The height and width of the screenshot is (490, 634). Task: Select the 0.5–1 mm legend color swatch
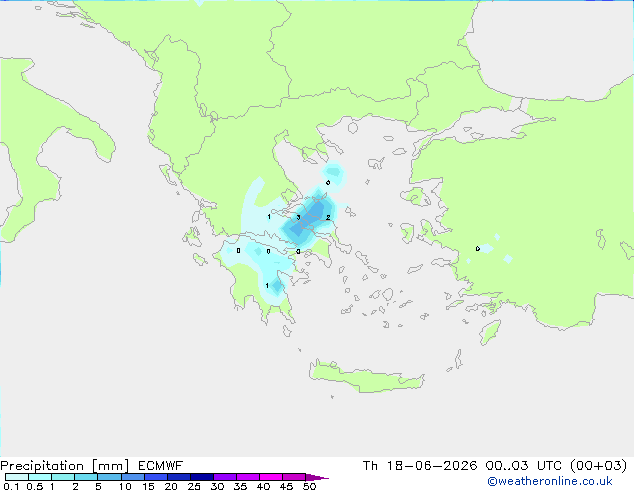click(40, 477)
